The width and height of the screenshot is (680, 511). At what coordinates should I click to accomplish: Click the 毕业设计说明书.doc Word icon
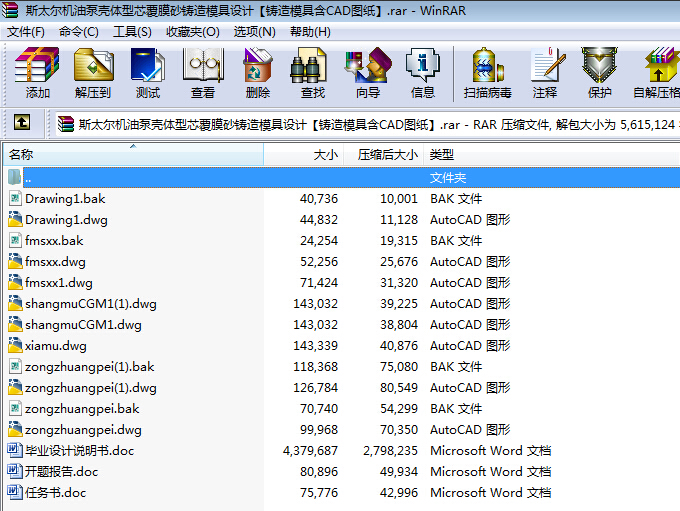point(15,450)
